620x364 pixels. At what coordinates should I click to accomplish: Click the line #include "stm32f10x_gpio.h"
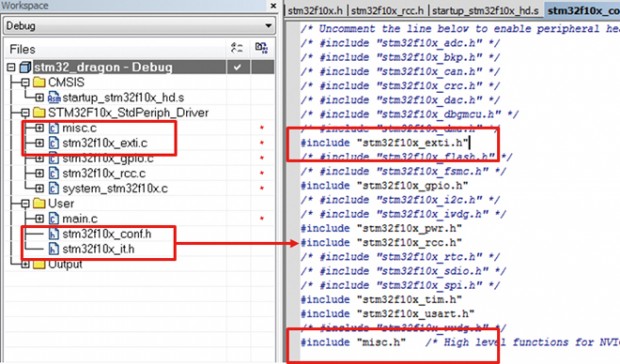tap(384, 185)
